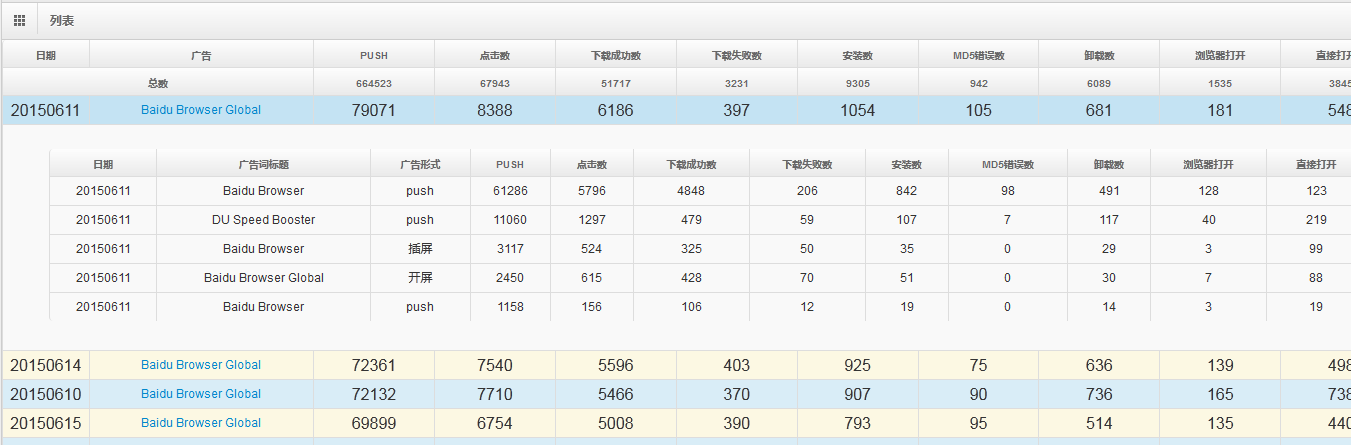Open Baidu Browser Global link for 20150611
The width and height of the screenshot is (1351, 445).
pyautogui.click(x=201, y=110)
